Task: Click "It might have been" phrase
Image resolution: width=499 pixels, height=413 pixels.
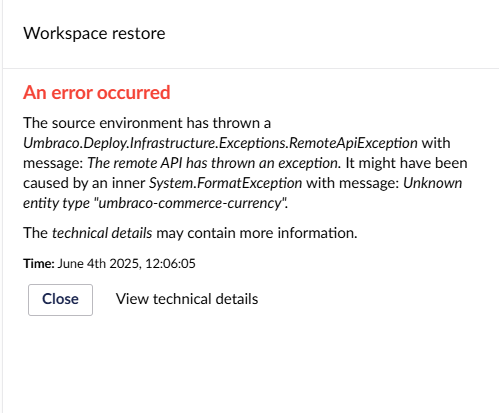Action: 406,163
